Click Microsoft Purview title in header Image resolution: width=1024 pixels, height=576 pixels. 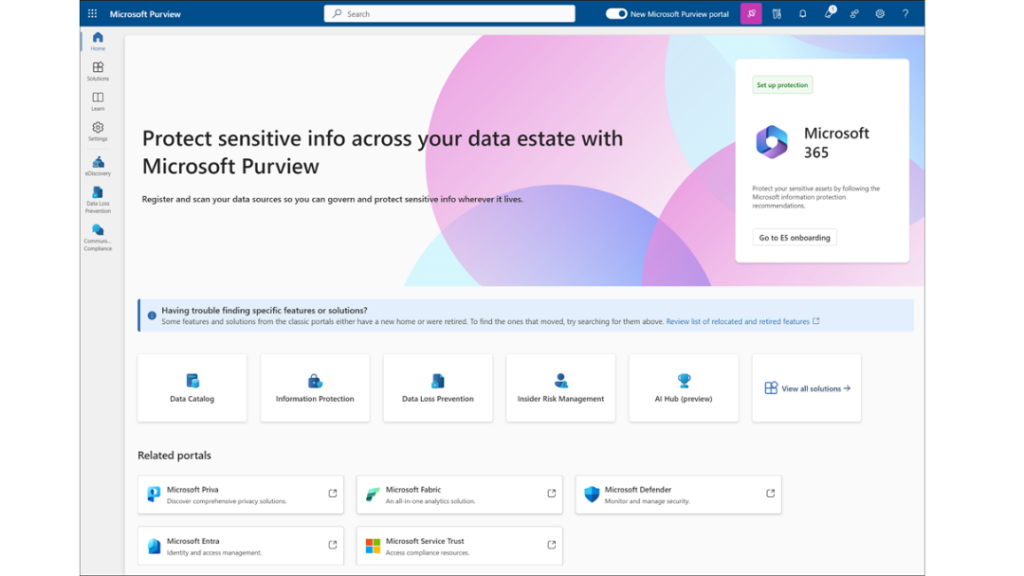tap(145, 14)
